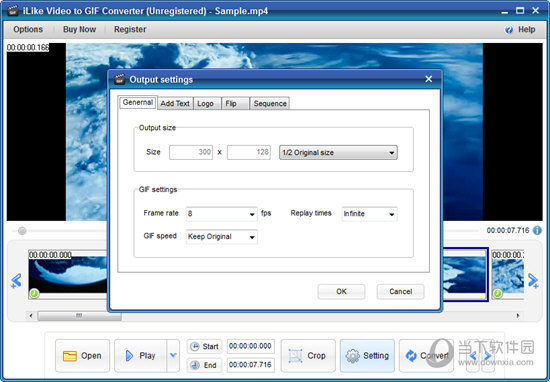Click the Start time field 00:00:00.000

click(250, 346)
